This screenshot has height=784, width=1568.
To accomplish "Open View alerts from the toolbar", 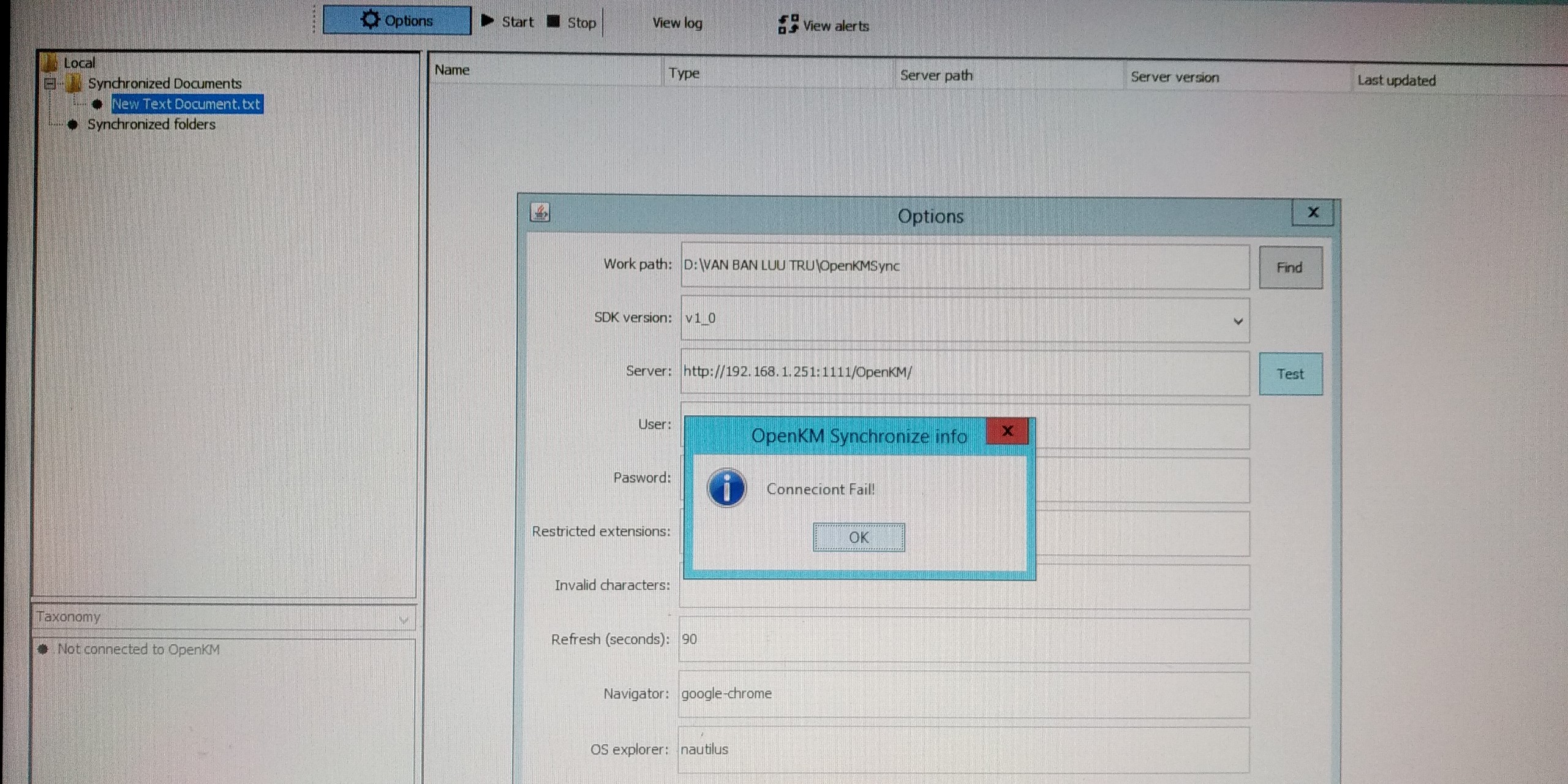I will click(x=824, y=25).
